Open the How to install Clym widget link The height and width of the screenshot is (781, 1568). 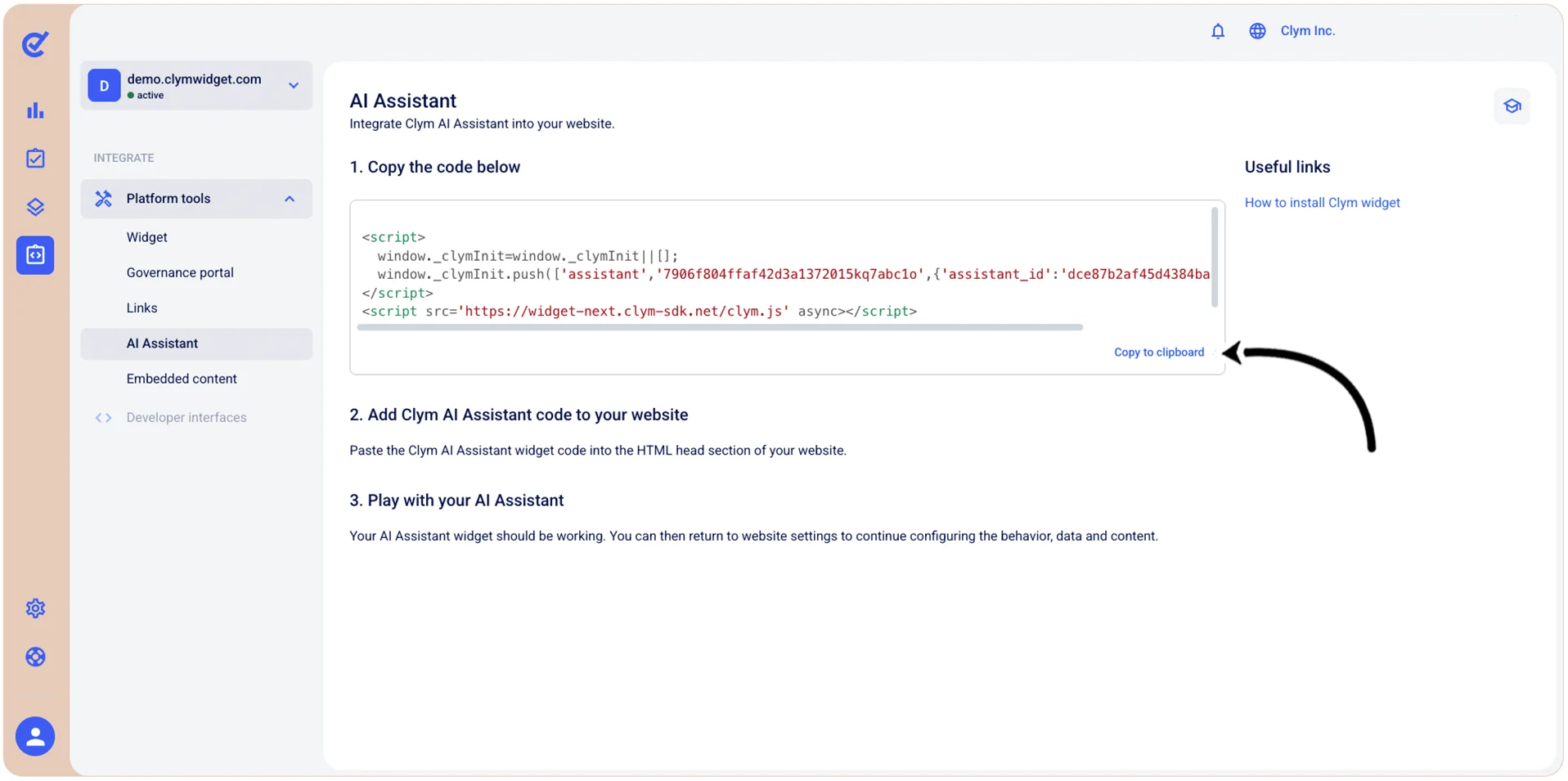coord(1322,203)
